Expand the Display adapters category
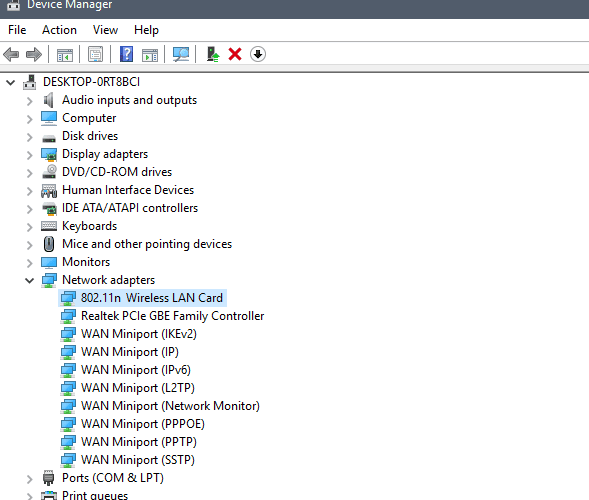This screenshot has width=589, height=500. 30,155
